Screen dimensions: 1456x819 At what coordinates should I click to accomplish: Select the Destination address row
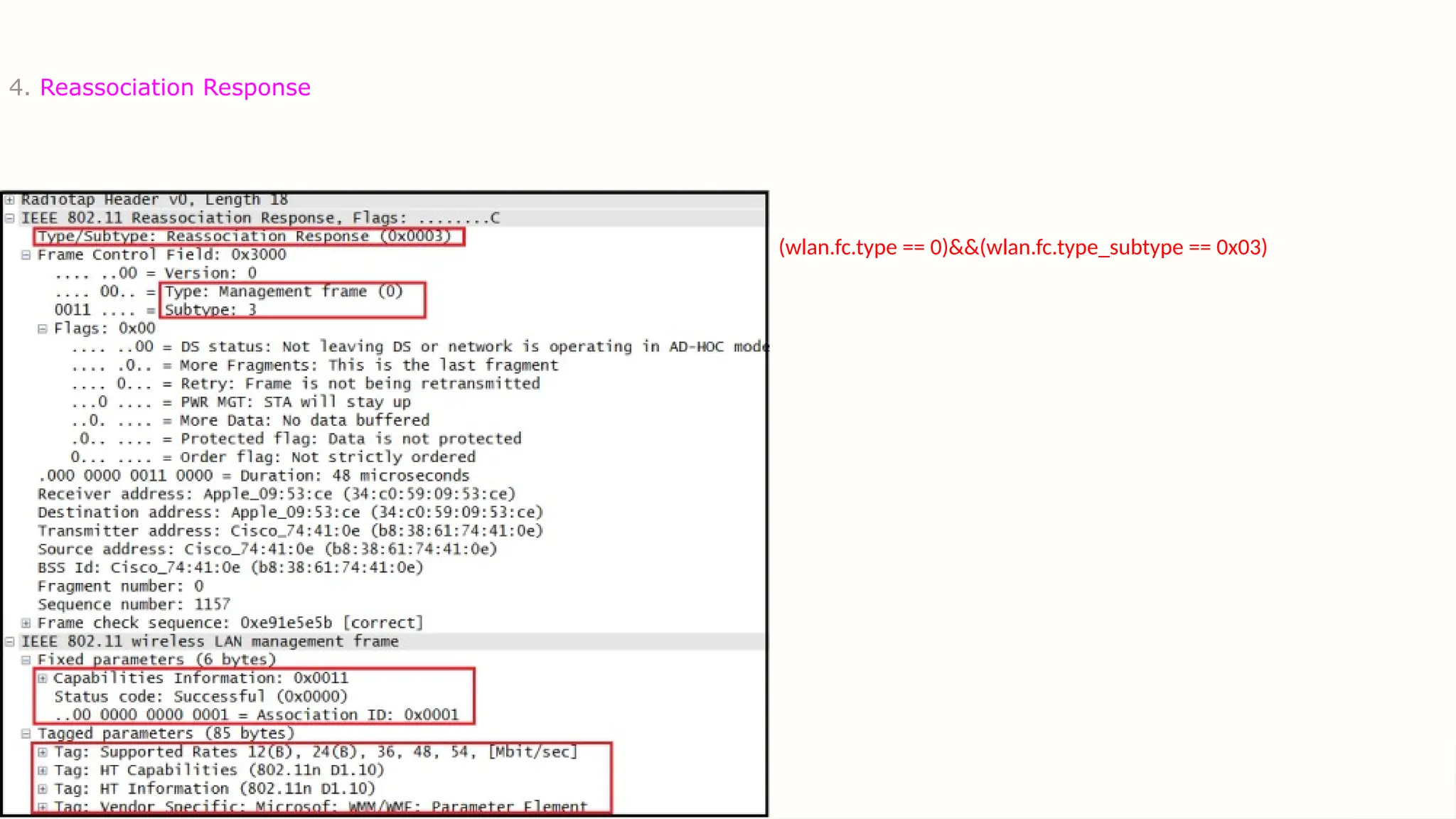click(291, 513)
